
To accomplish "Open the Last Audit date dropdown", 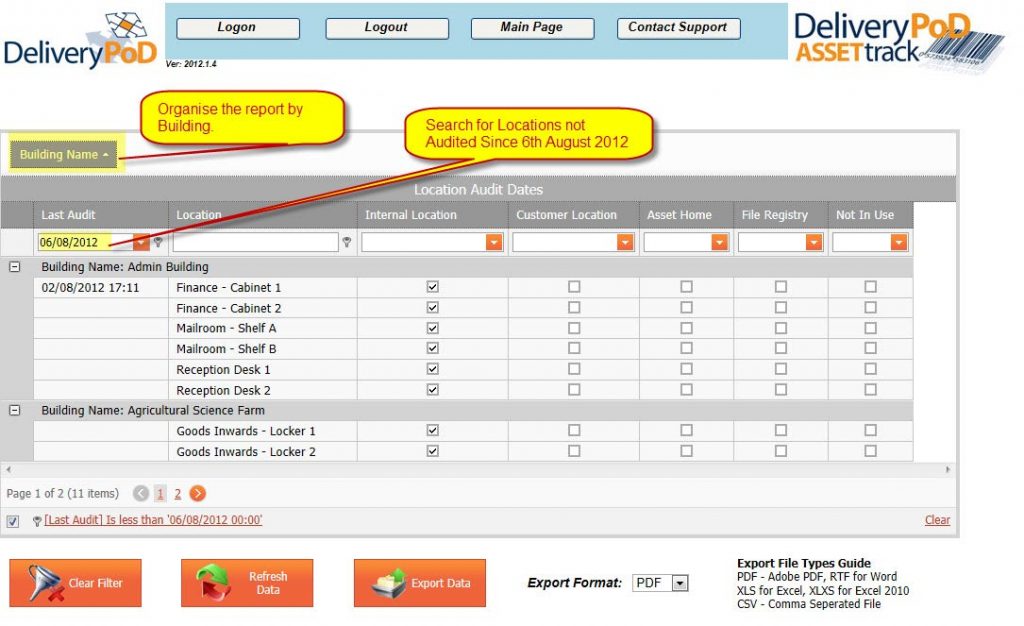I will pyautogui.click(x=140, y=242).
